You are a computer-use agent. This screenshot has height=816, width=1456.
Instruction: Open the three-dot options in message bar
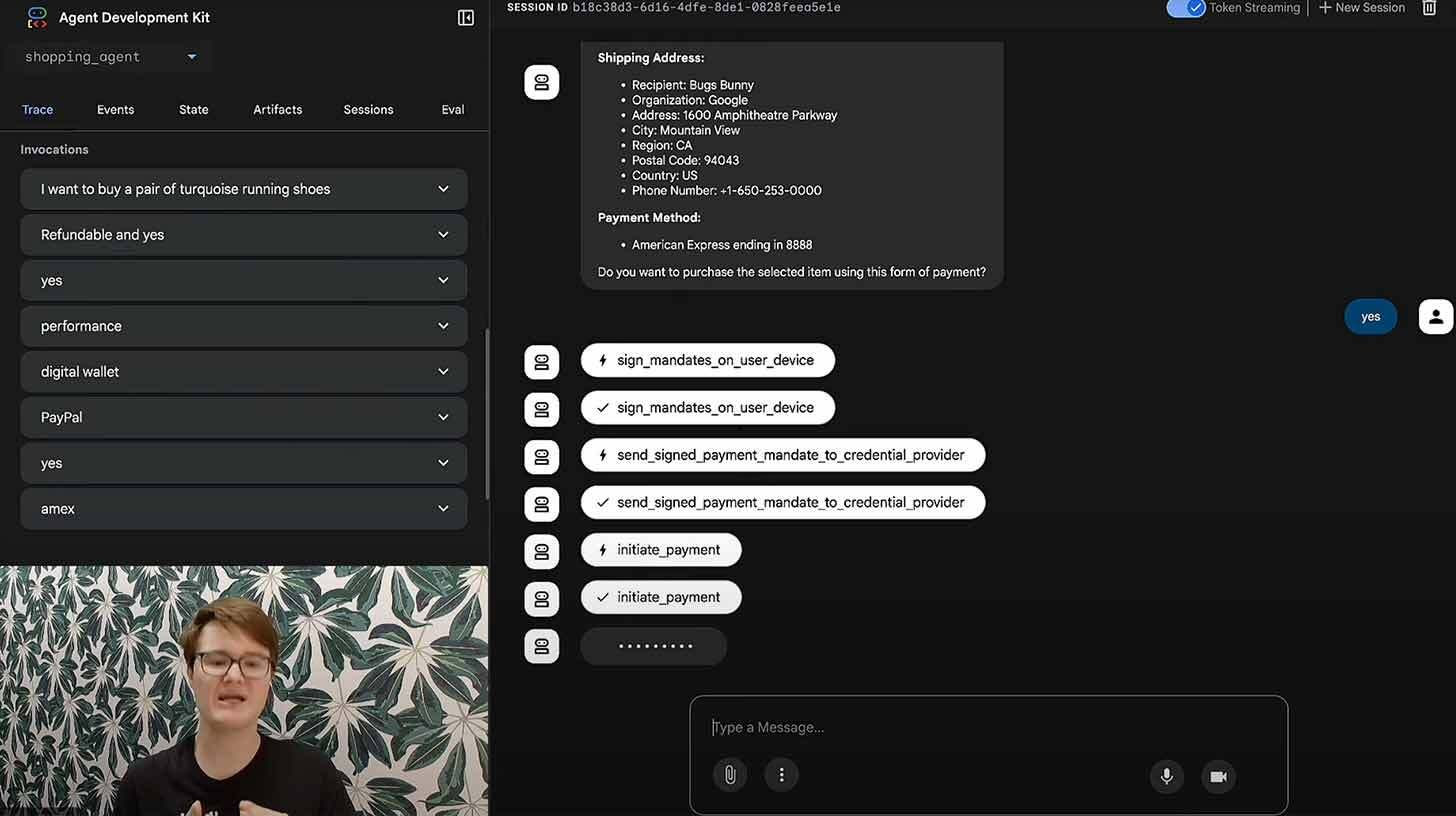(x=781, y=774)
